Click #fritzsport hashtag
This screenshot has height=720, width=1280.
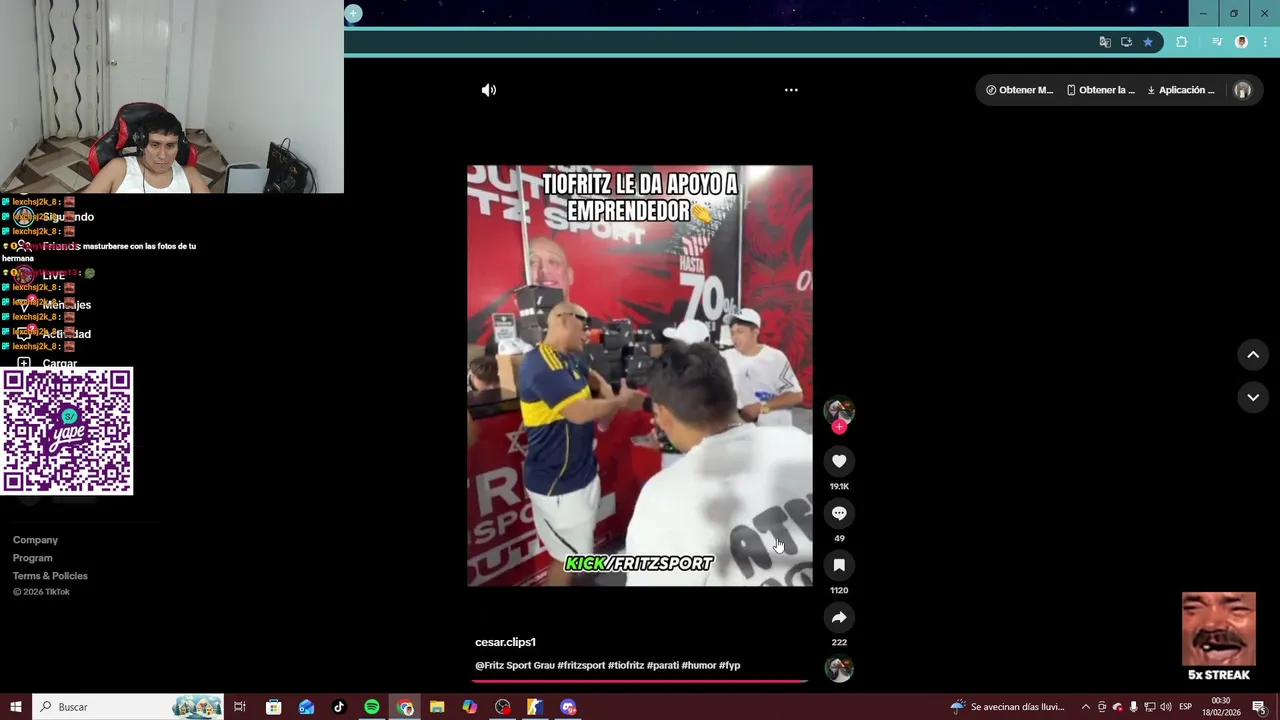point(581,665)
